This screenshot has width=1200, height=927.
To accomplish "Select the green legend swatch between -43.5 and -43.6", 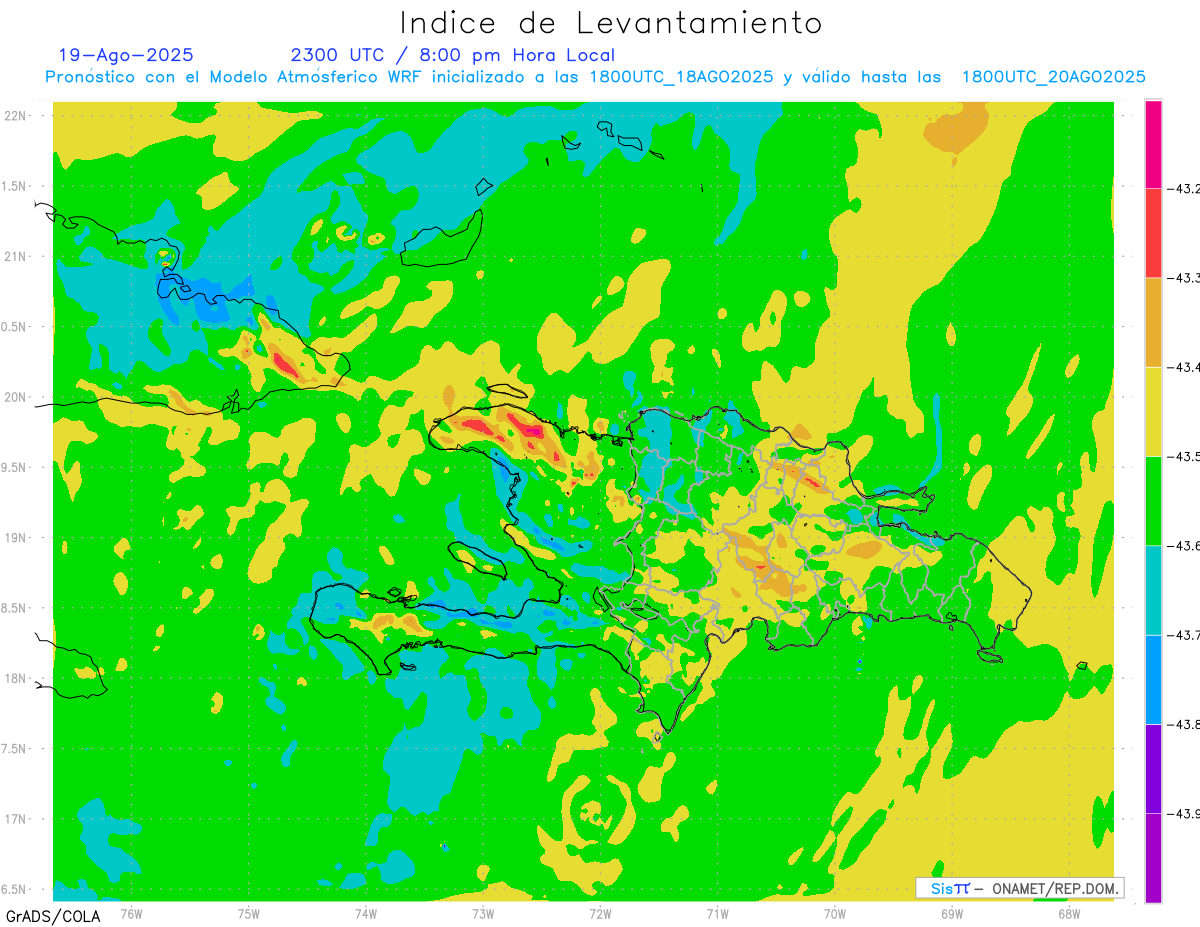I will (1153, 500).
